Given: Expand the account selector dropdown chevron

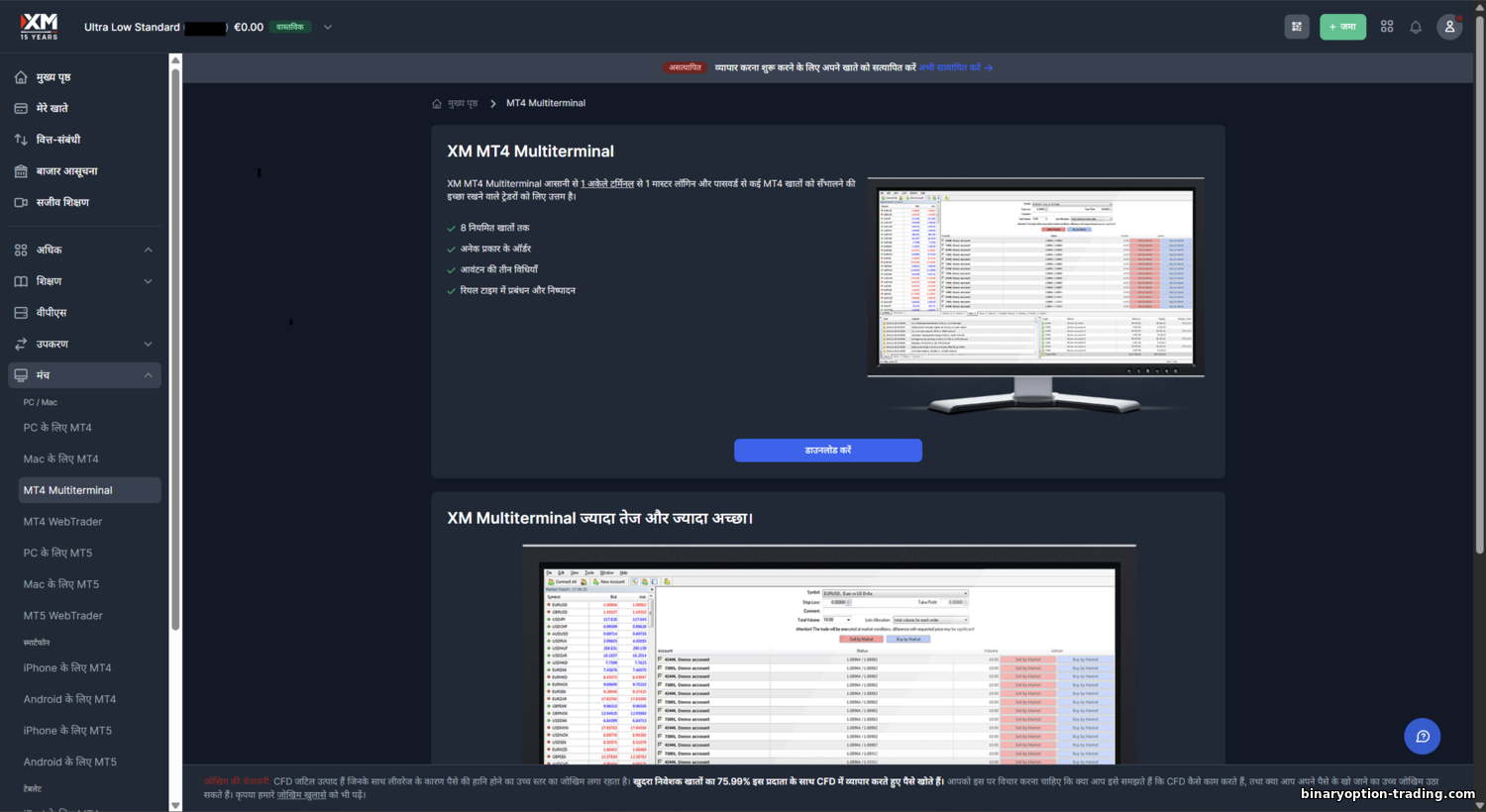Looking at the screenshot, I should pyautogui.click(x=328, y=27).
